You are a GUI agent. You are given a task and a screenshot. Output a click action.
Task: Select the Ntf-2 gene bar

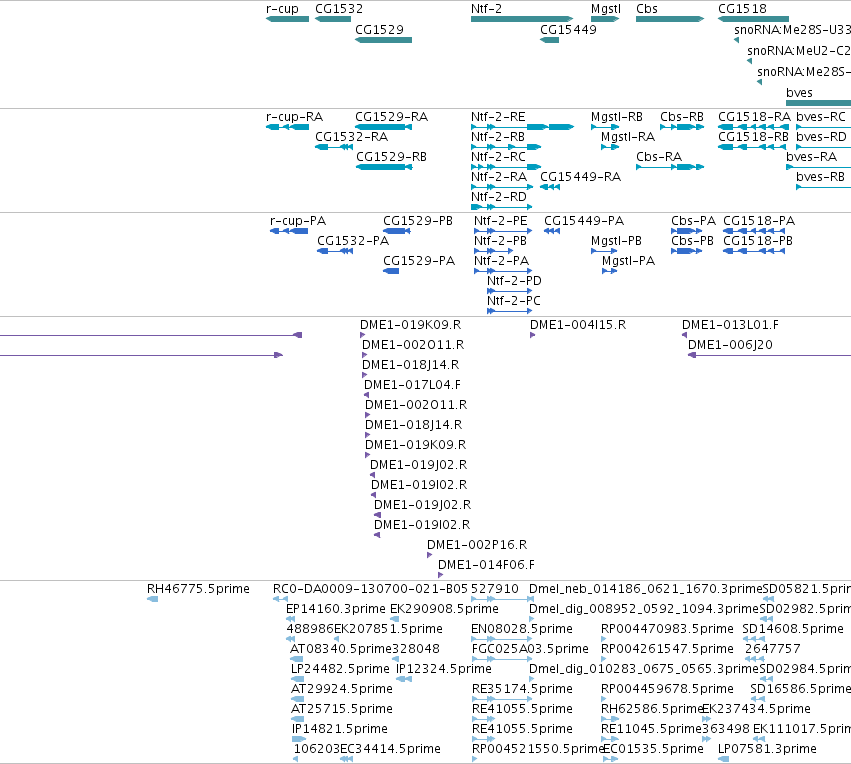point(522,19)
